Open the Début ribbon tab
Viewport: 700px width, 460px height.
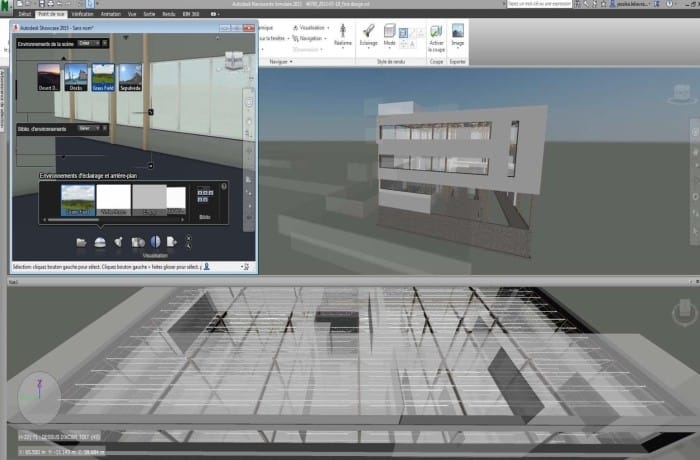25,14
